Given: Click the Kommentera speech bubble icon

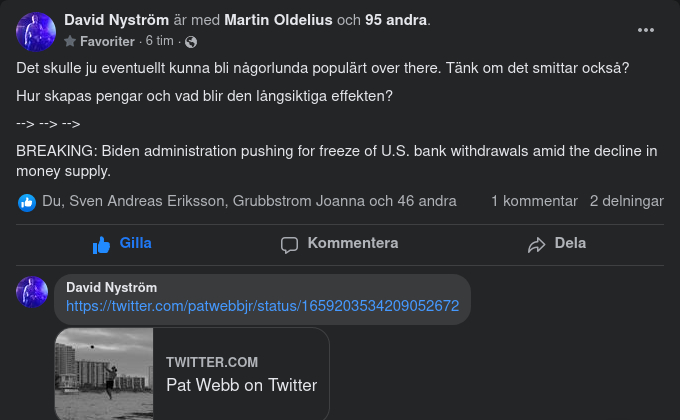Looking at the screenshot, I should pyautogui.click(x=289, y=244).
